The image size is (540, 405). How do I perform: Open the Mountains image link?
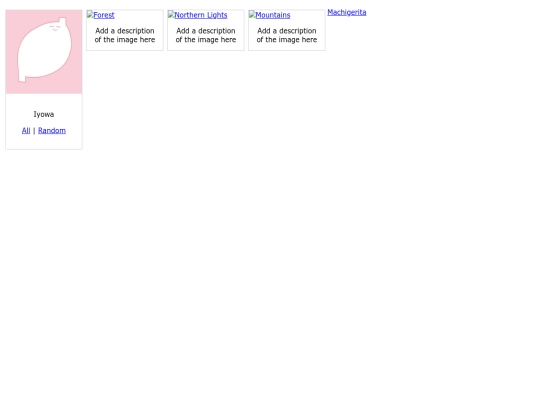[x=269, y=15]
